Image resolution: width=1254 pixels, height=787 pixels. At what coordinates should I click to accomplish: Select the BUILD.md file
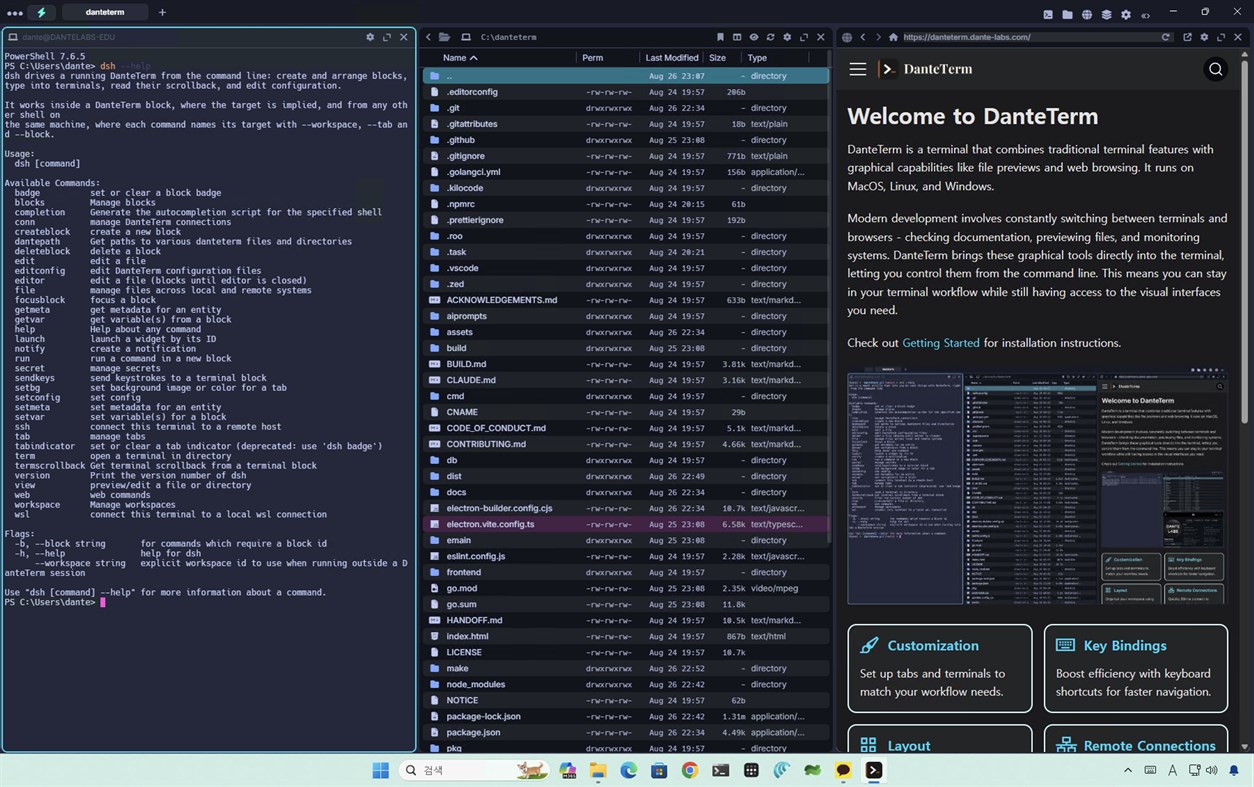click(x=626, y=364)
